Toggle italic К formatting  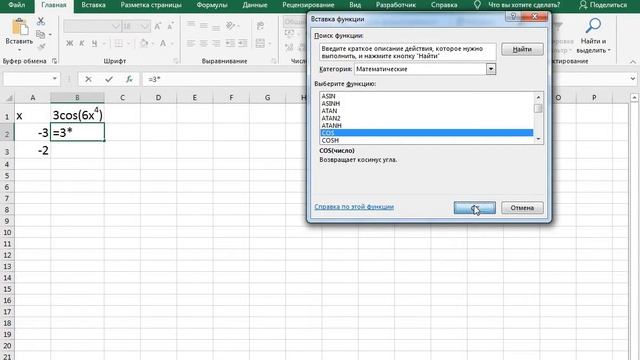pyautogui.click(x=82, y=43)
